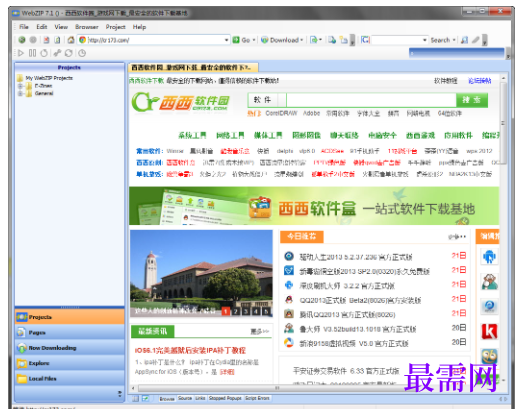Viewport: 516px width, 409px height.
Task: Open the Browser menu
Action: 87,27
